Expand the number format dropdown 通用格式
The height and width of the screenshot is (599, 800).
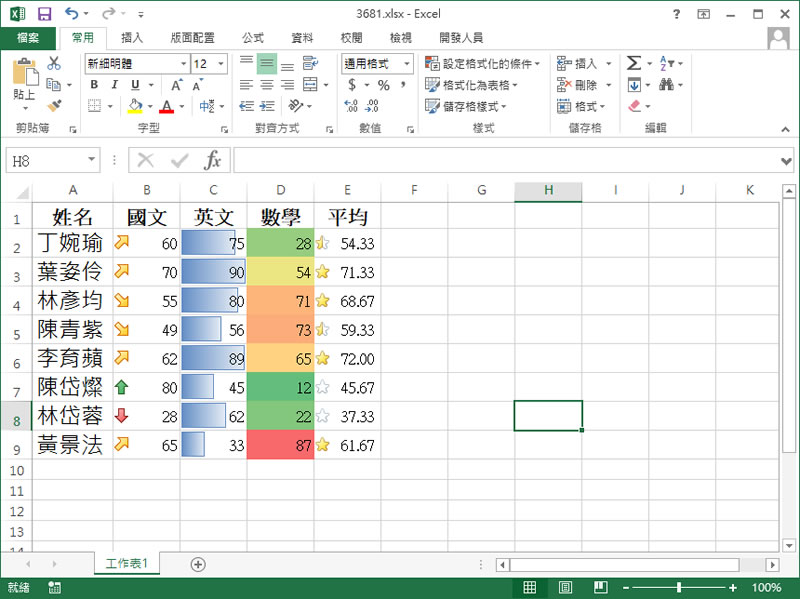pos(378,64)
